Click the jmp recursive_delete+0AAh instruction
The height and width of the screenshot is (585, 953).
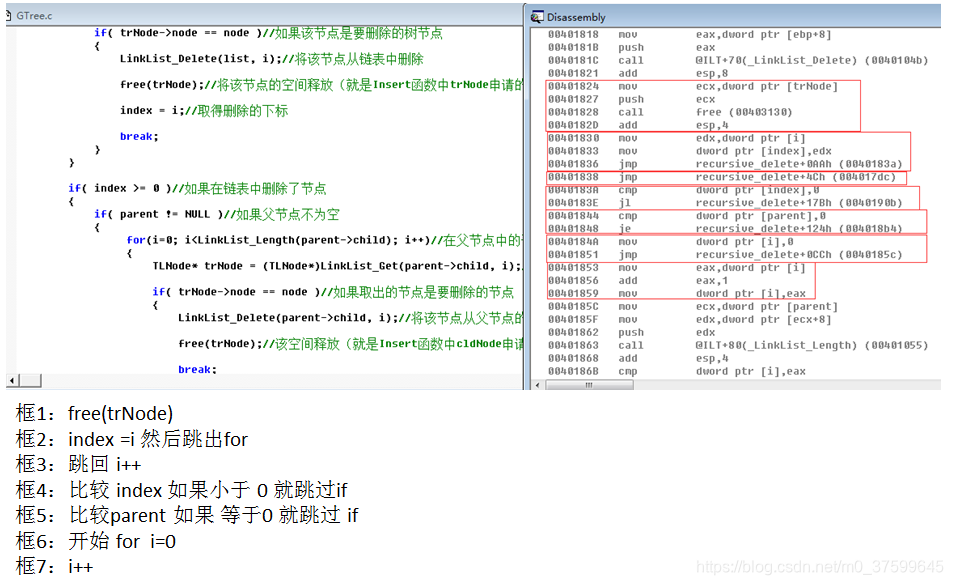(760, 164)
